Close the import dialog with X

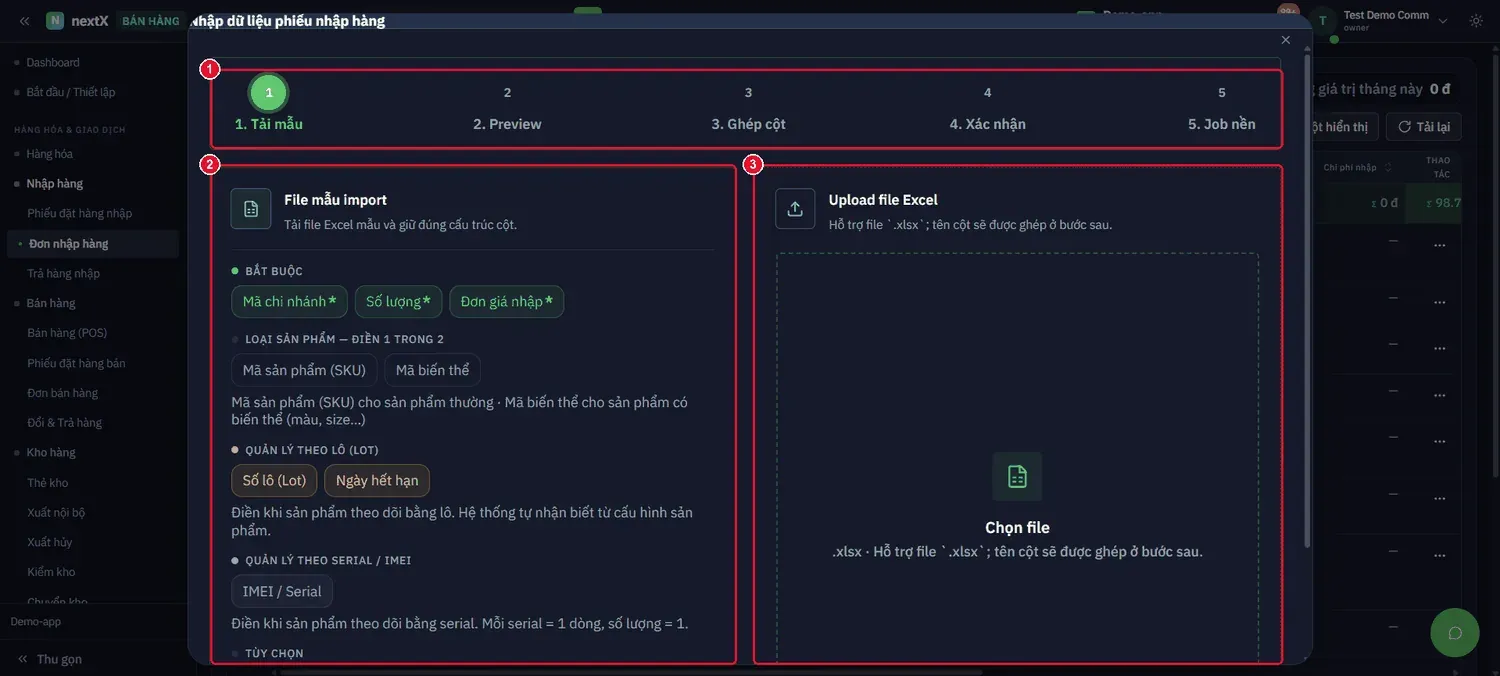[1286, 40]
